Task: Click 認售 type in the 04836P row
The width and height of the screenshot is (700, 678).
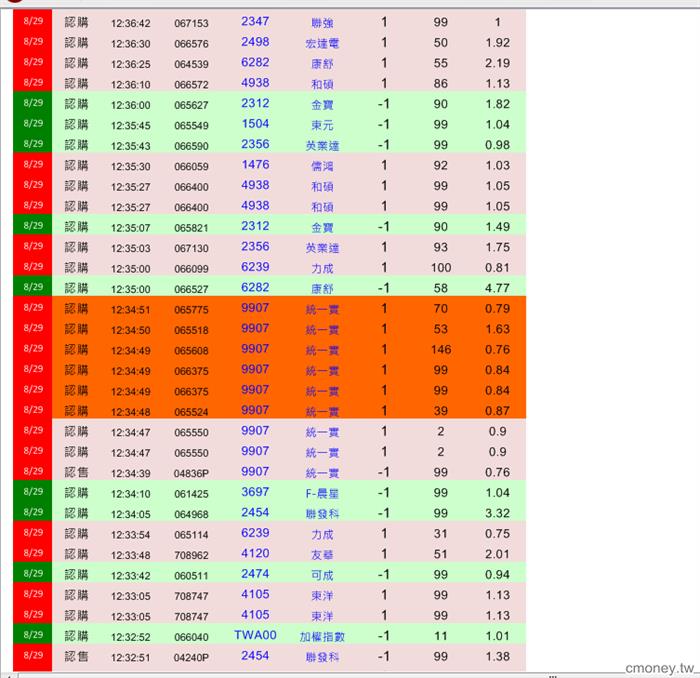Action: click(76, 472)
